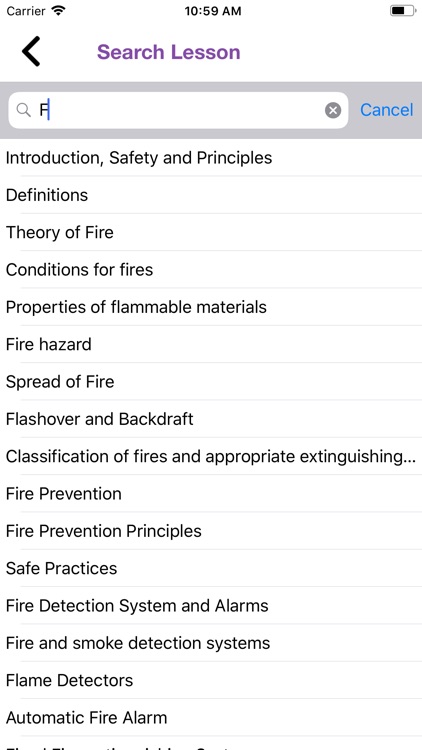This screenshot has width=422, height=750.
Task: Focus the search lesson text field
Action: tap(178, 110)
